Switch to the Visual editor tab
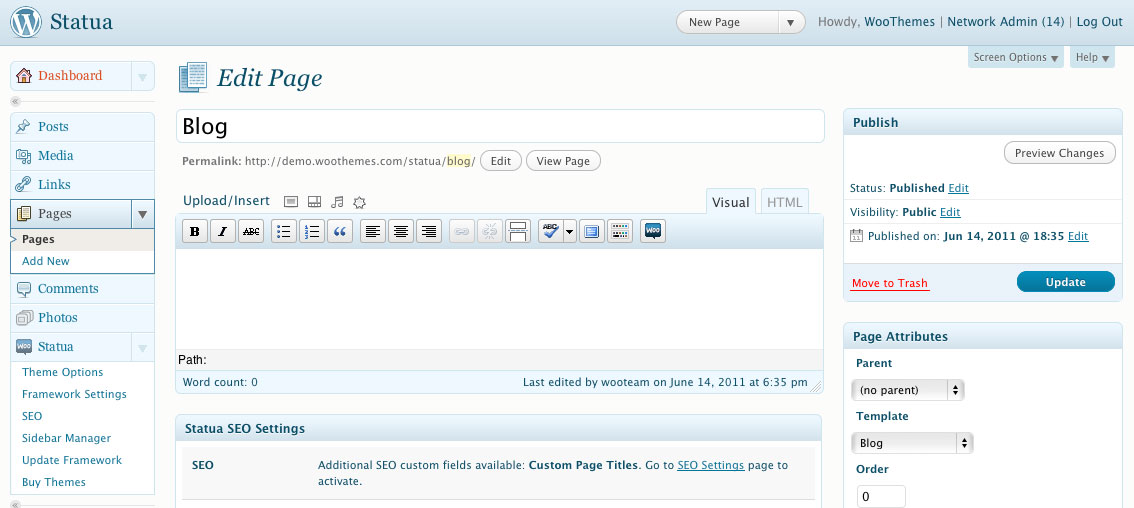 [x=730, y=202]
